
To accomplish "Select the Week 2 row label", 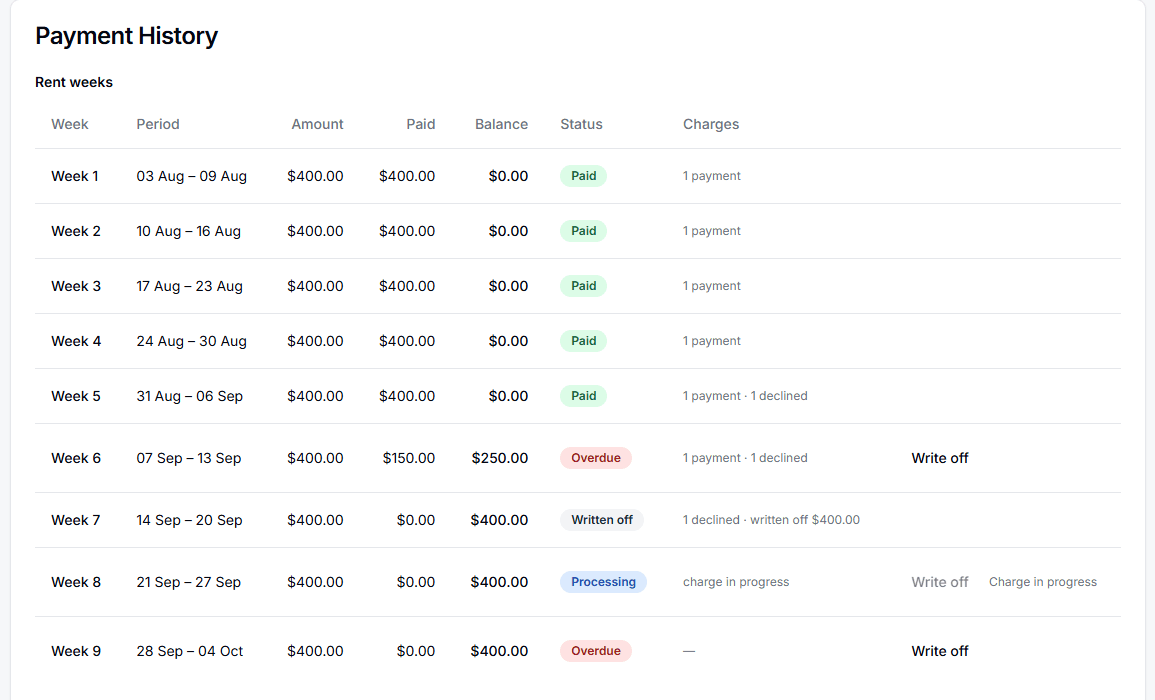I will click(x=76, y=231).
